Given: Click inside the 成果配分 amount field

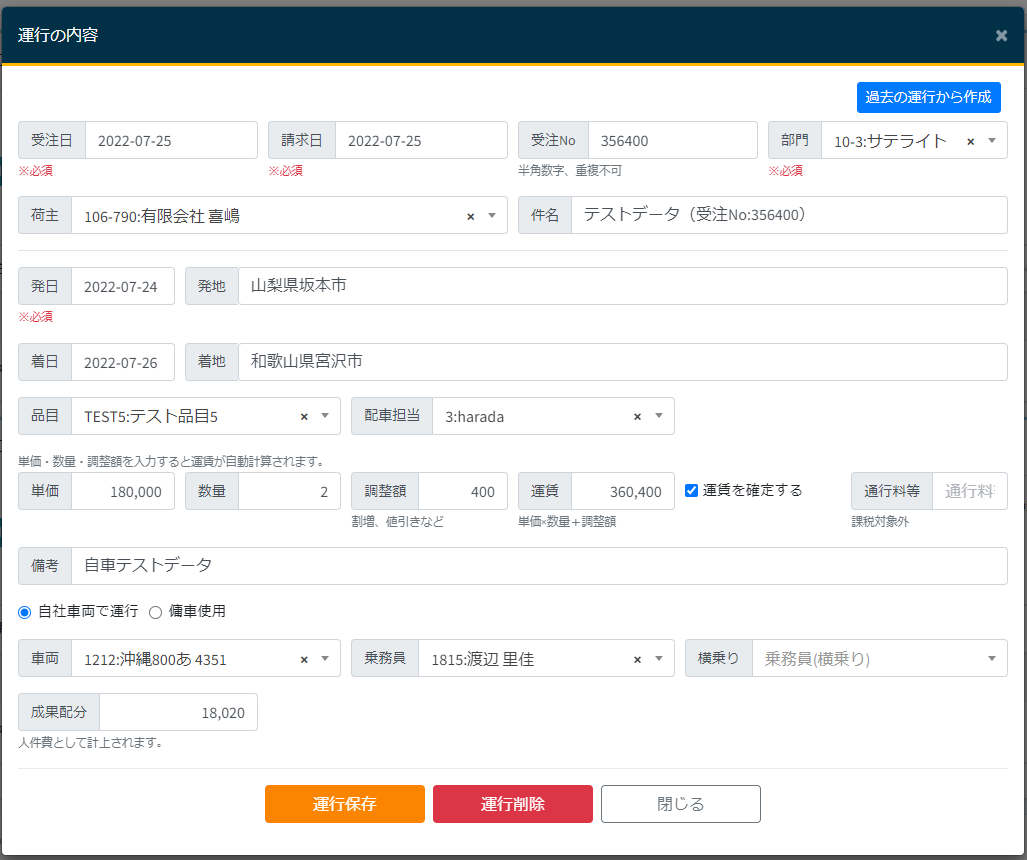Looking at the screenshot, I should [178, 711].
